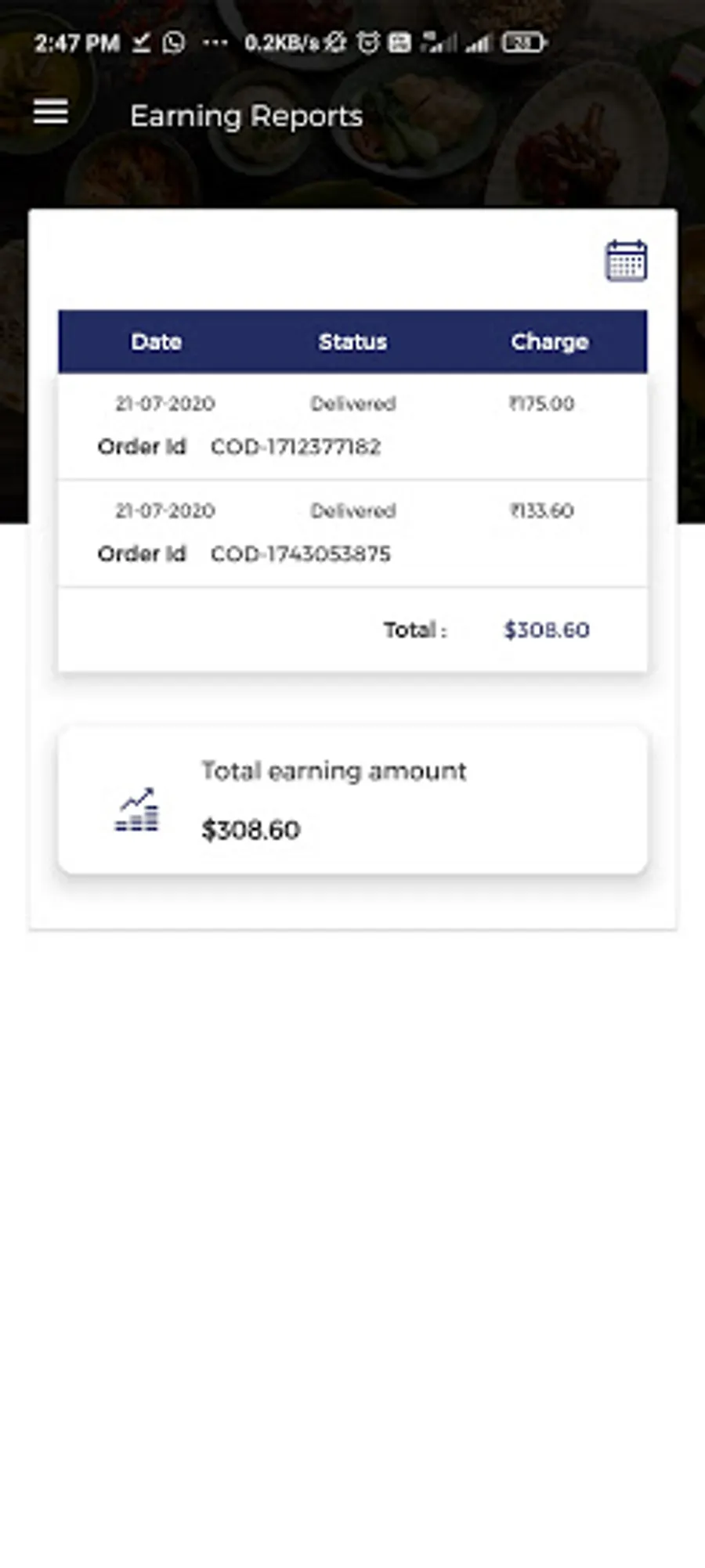The width and height of the screenshot is (705, 1568).
Task: Tap the ₹133.60 charge amount
Action: pyautogui.click(x=541, y=511)
